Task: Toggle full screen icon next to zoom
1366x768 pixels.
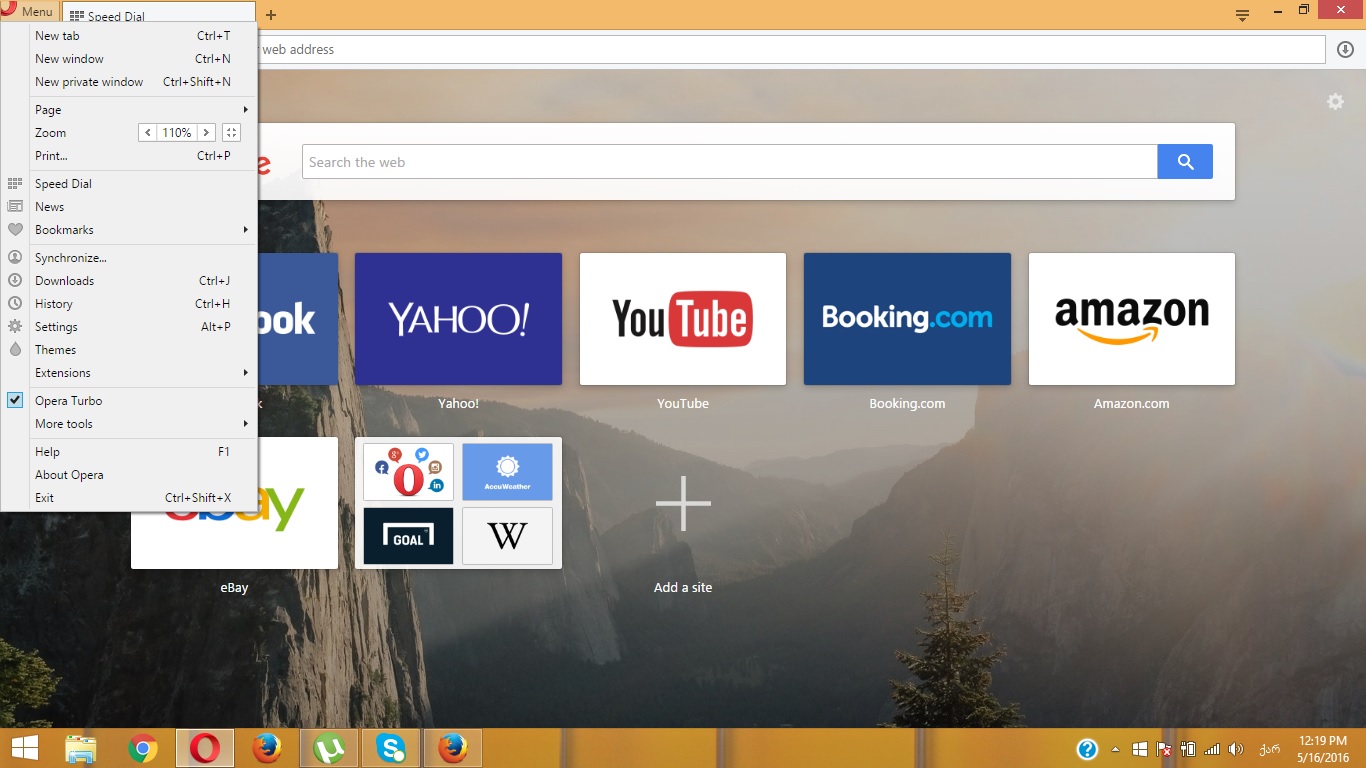Action: point(231,133)
